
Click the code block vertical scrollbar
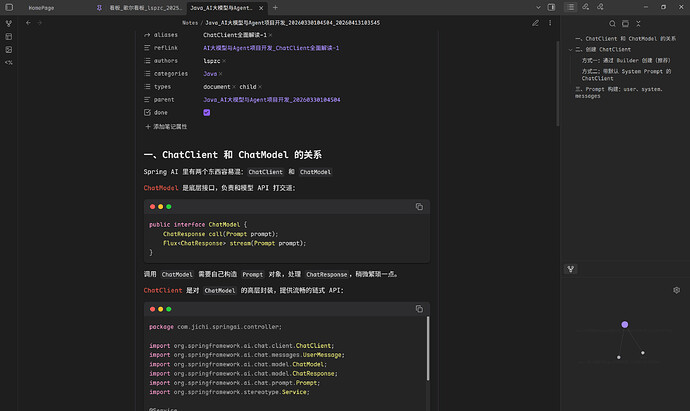(428, 348)
